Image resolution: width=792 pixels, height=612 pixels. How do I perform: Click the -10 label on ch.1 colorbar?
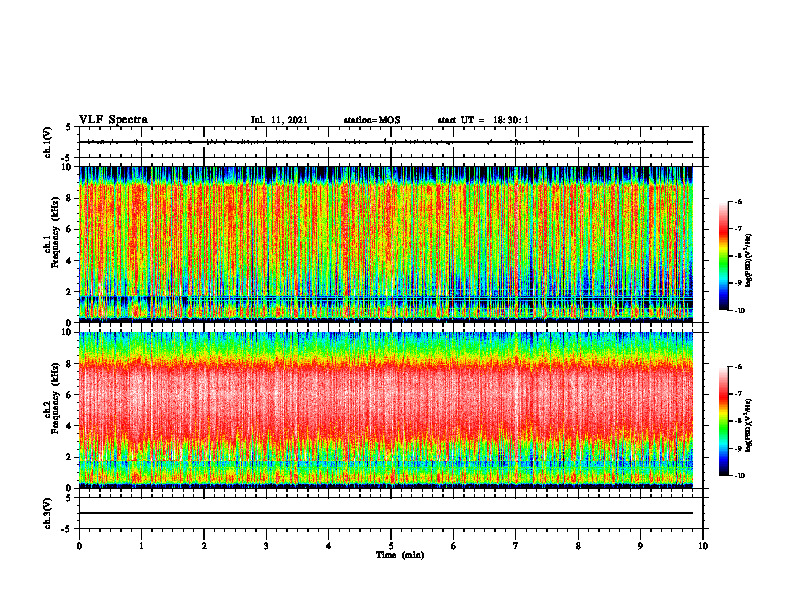[x=739, y=311]
